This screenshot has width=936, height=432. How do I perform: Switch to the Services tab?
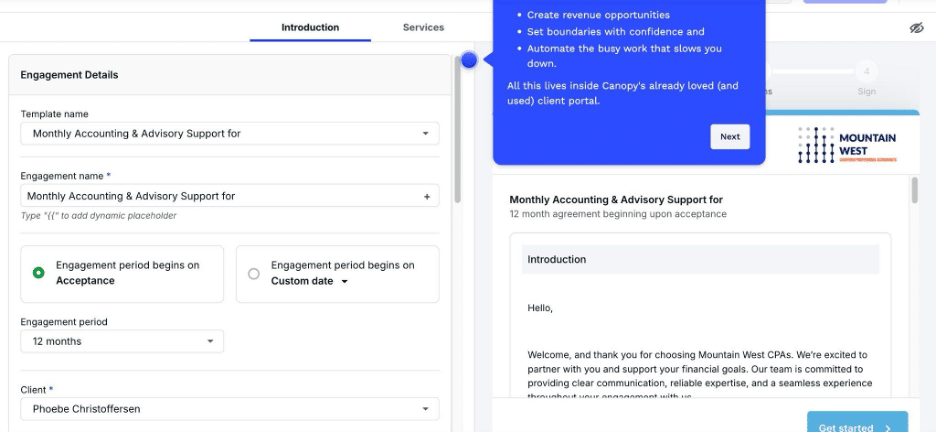[423, 27]
